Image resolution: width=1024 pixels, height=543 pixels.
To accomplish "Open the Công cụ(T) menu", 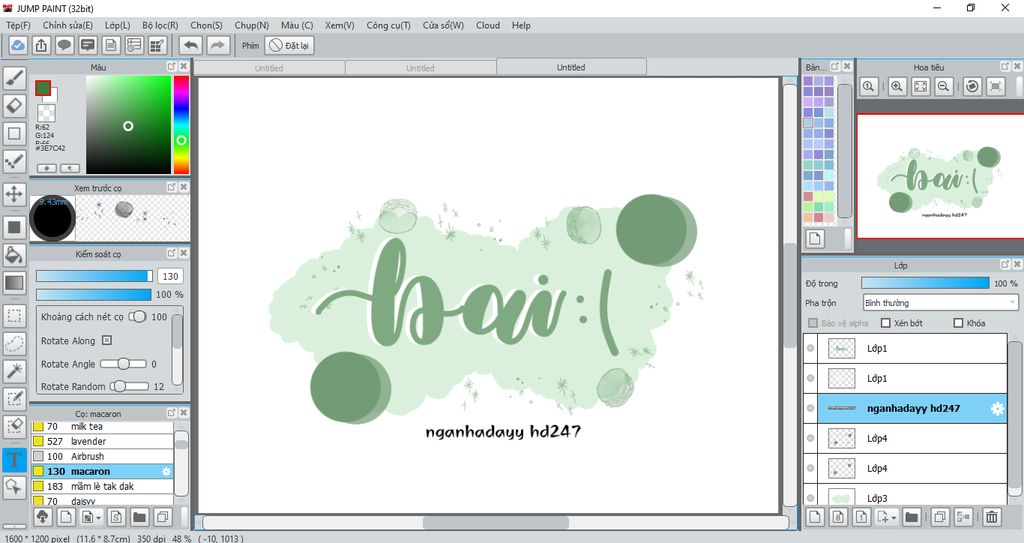I will (389, 25).
